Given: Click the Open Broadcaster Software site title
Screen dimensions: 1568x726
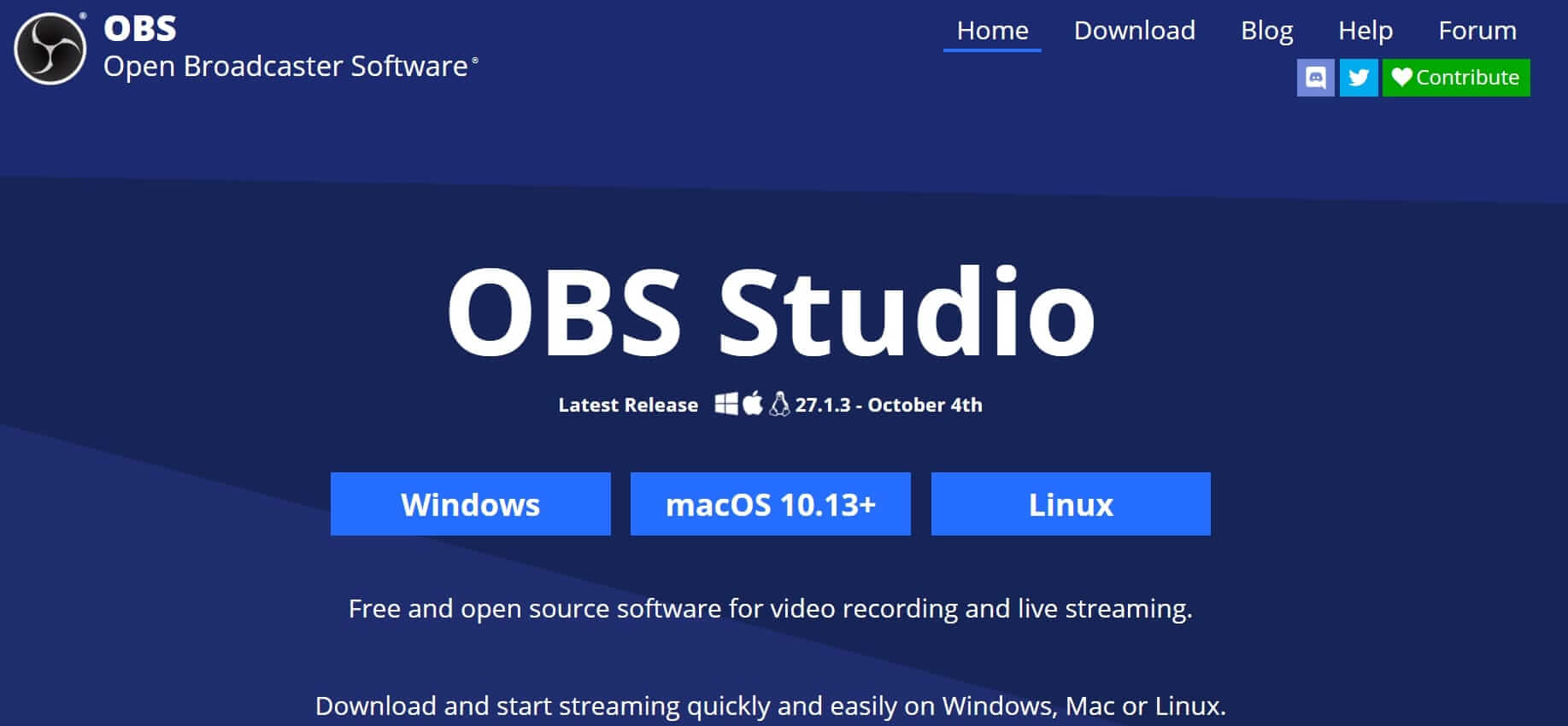Looking at the screenshot, I should click(x=285, y=66).
